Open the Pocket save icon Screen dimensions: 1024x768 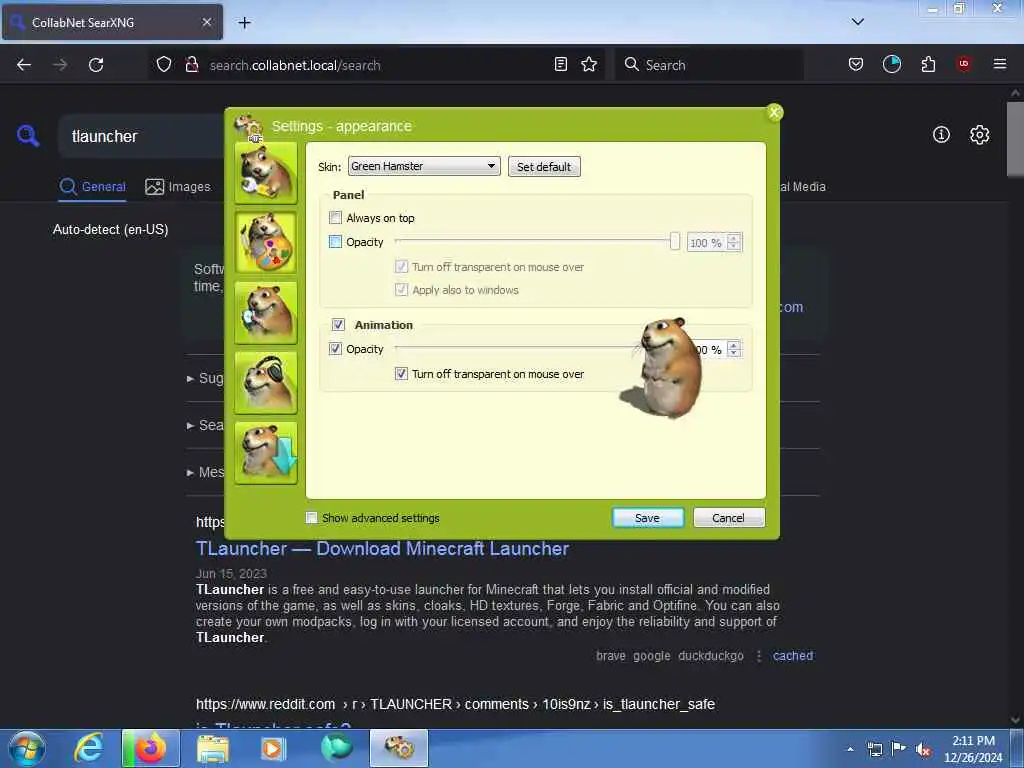(x=856, y=64)
